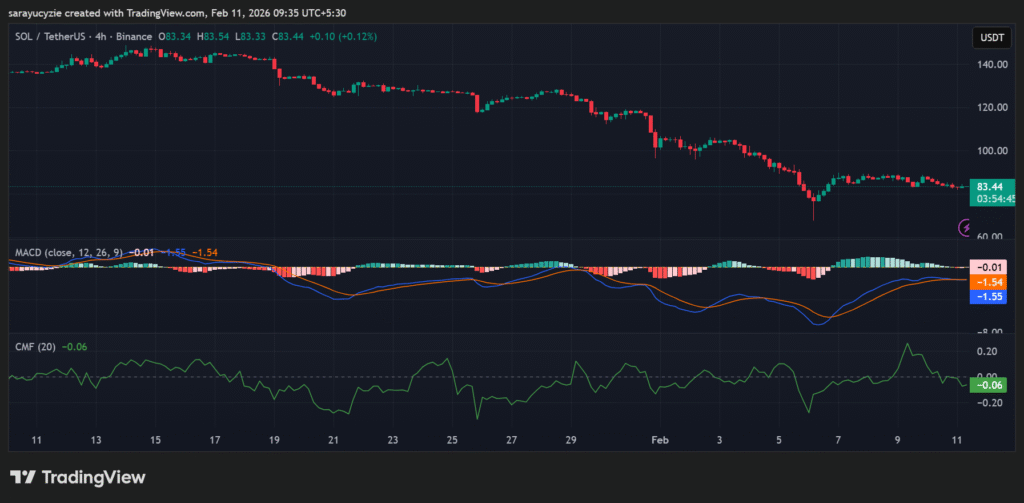Click date 25 on the time axis

click(x=452, y=439)
